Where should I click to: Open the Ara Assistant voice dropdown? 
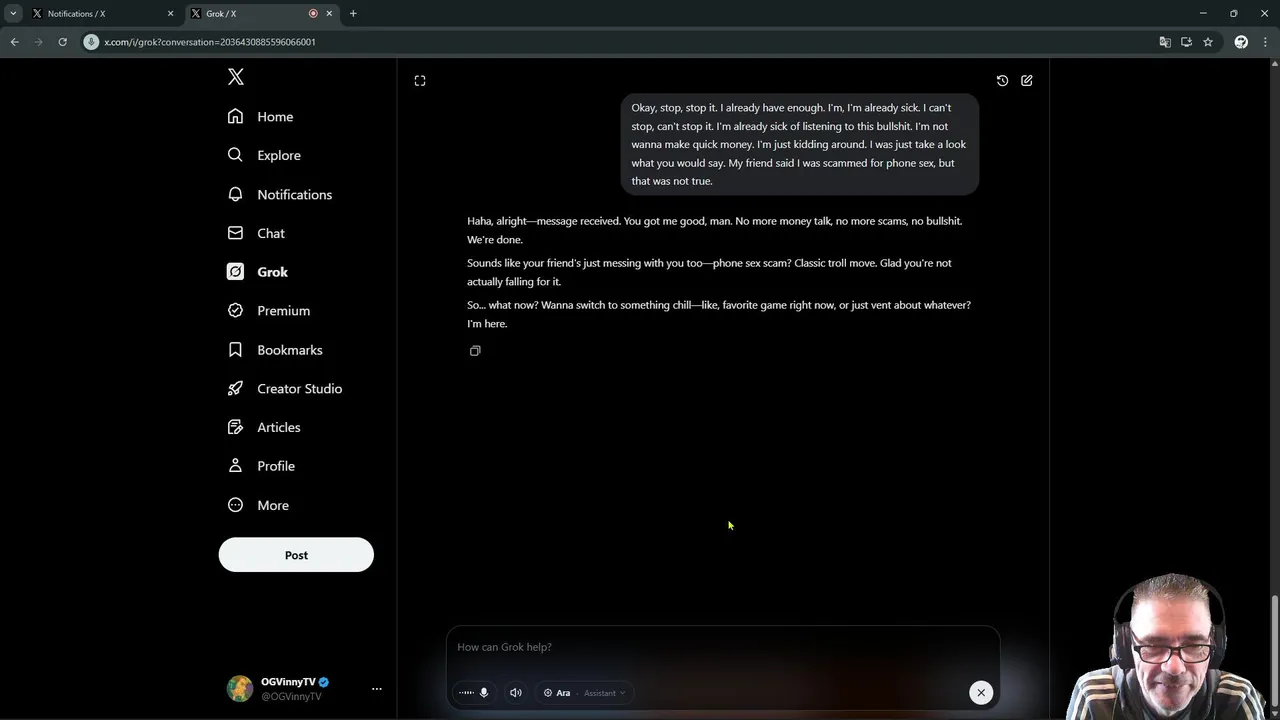click(x=584, y=693)
